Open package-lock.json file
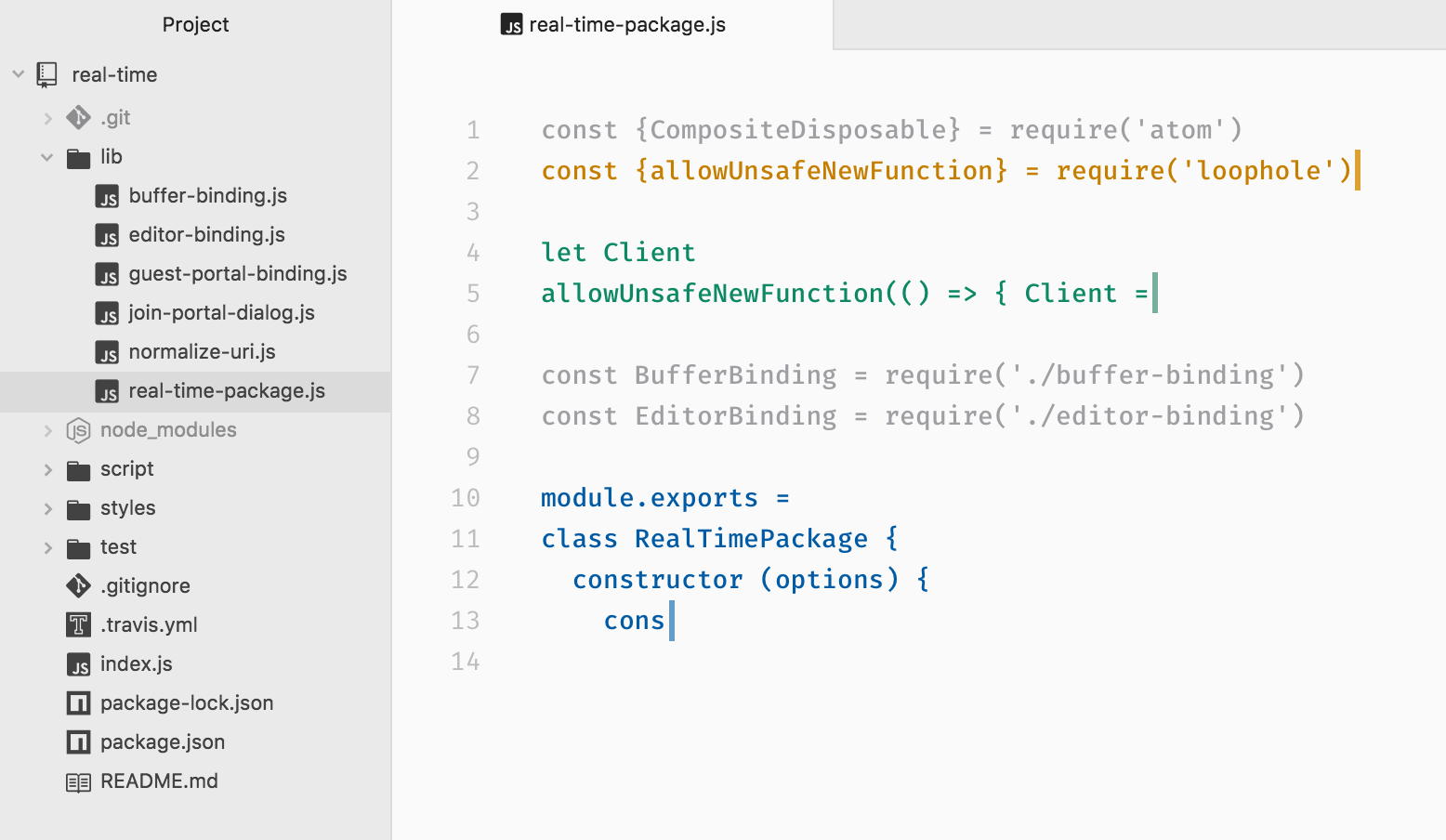This screenshot has height=840, width=1446. point(187,702)
